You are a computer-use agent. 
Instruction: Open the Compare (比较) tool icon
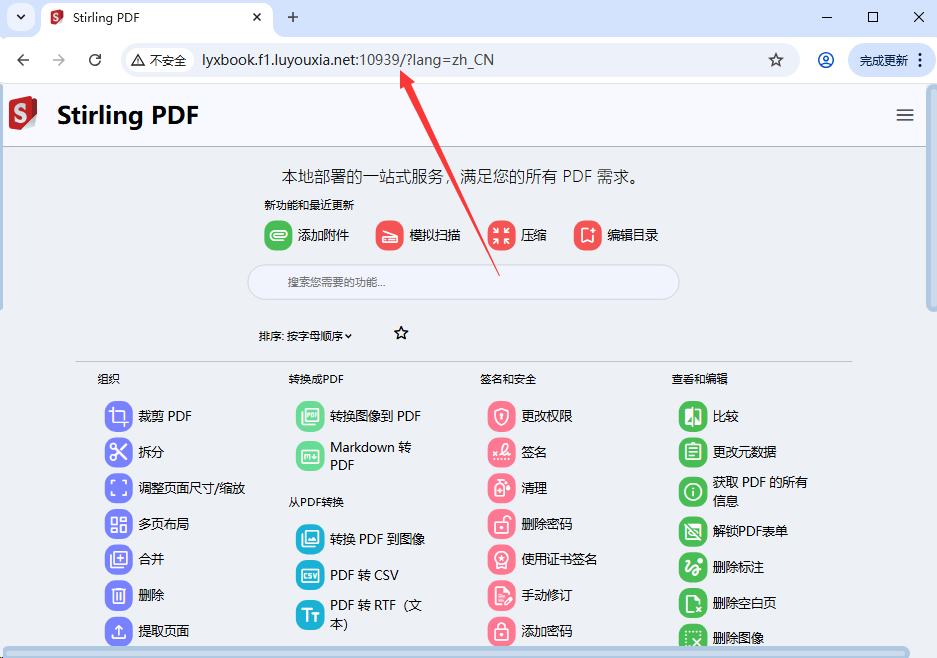point(693,416)
